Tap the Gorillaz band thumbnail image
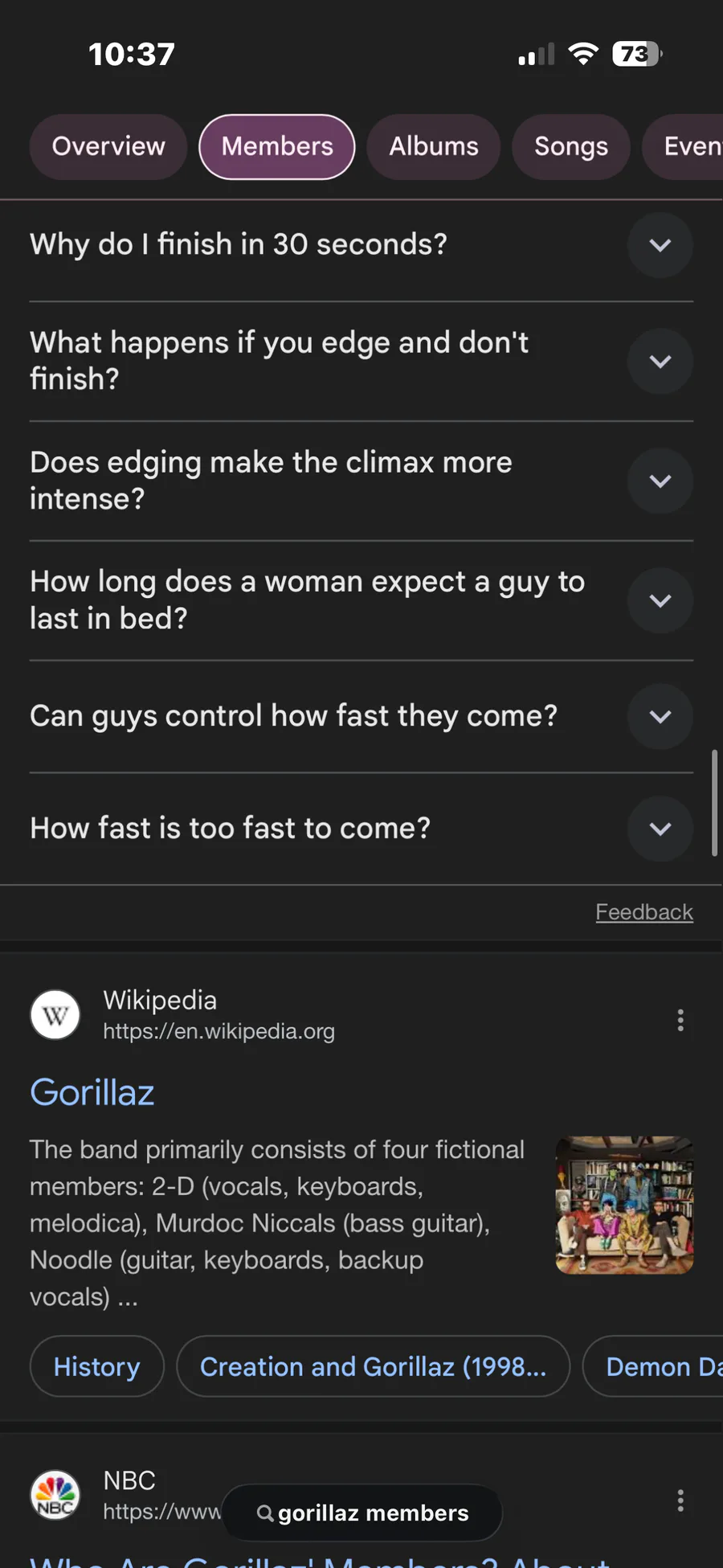The height and width of the screenshot is (1568, 723). pyautogui.click(x=624, y=1205)
